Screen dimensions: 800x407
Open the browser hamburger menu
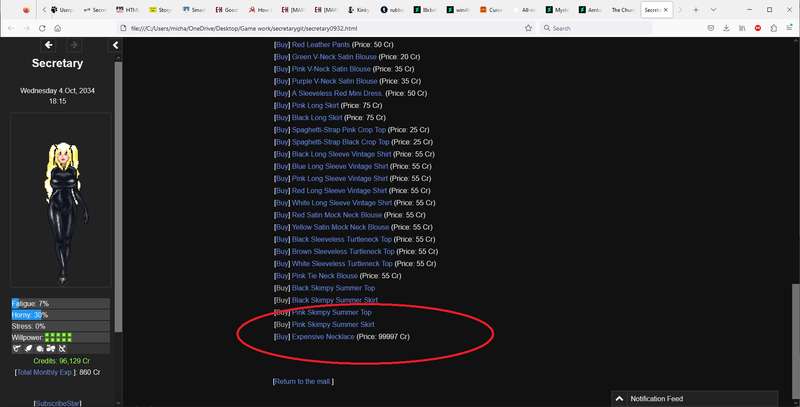789,29
